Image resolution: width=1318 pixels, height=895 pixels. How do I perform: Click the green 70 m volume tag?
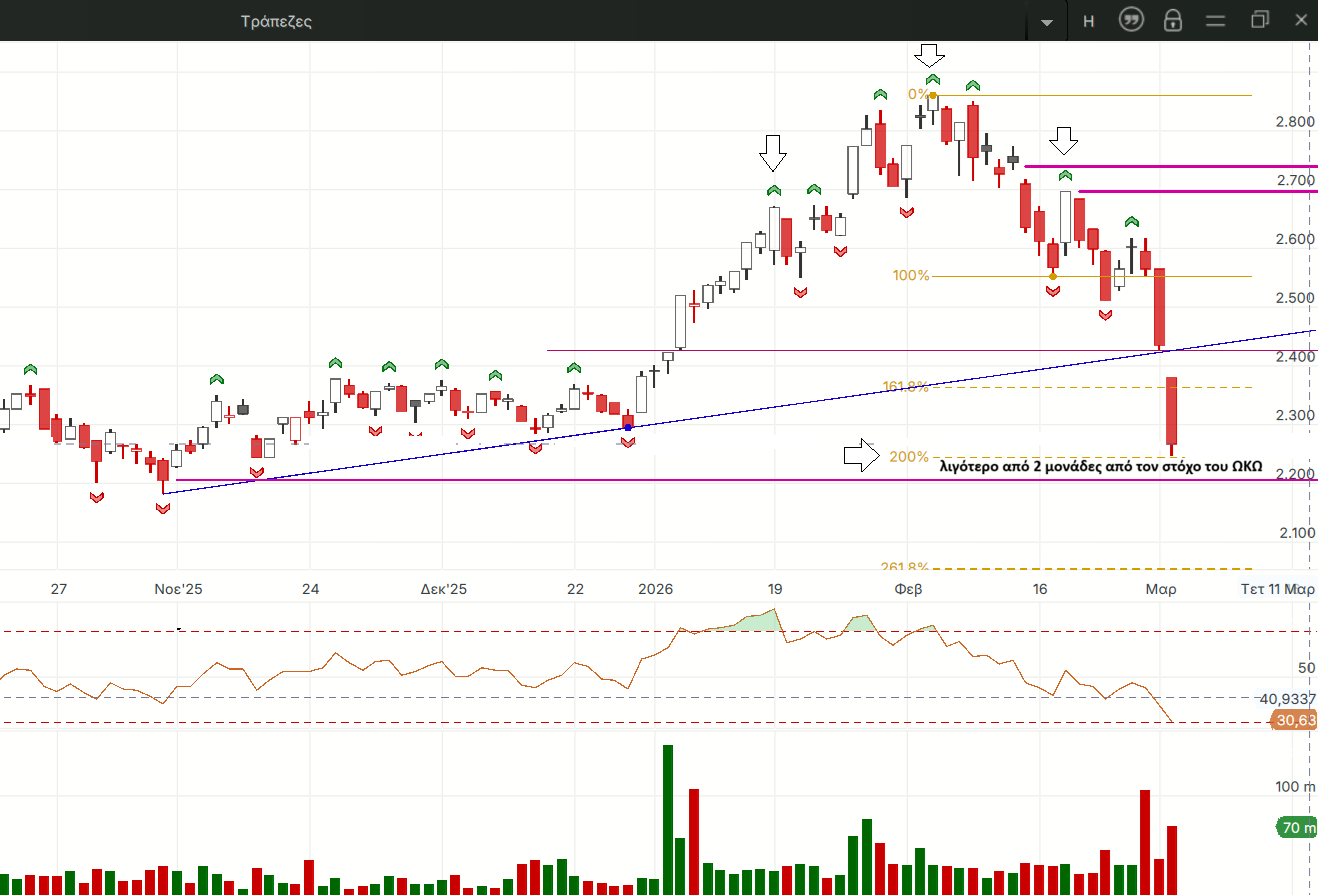1296,827
